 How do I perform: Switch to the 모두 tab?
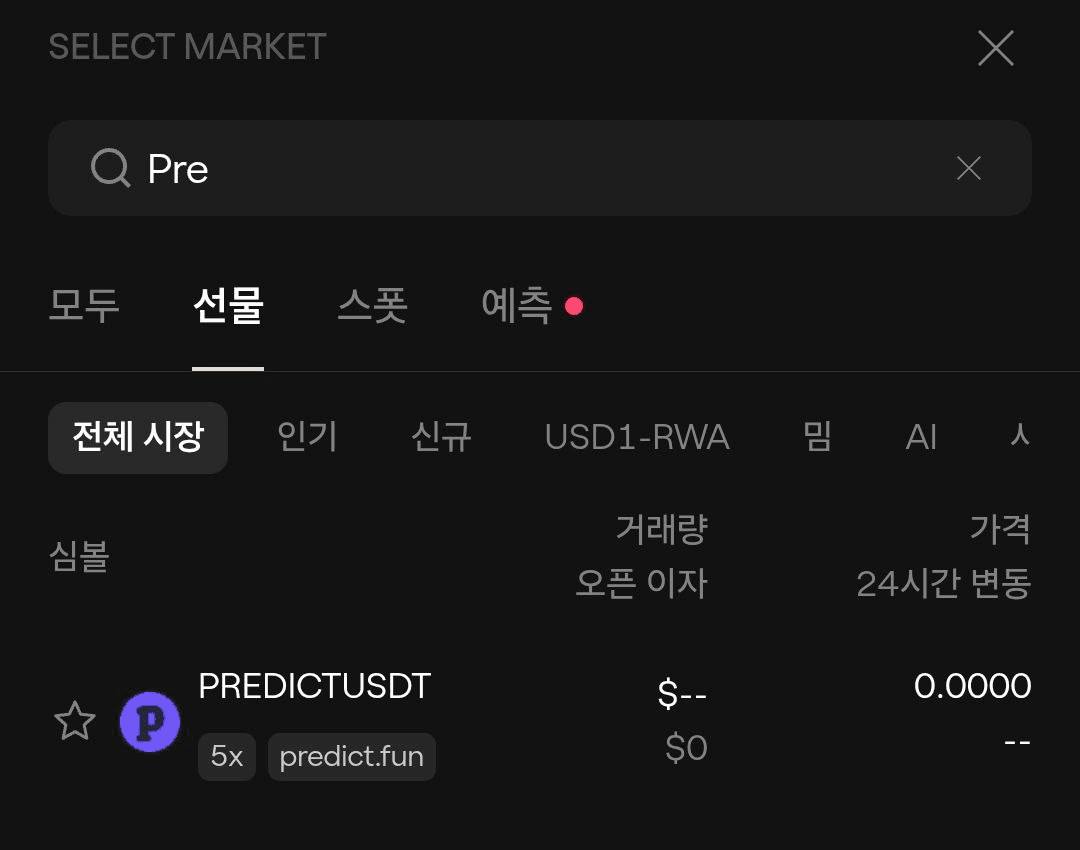(x=84, y=305)
